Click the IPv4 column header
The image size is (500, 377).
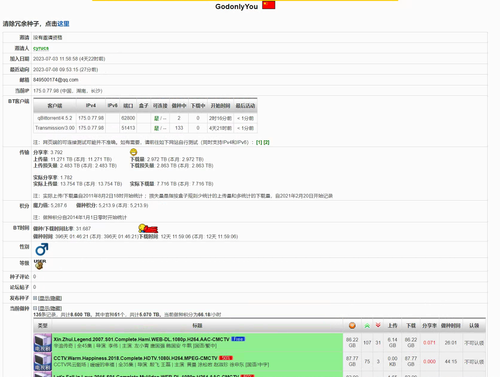91,106
